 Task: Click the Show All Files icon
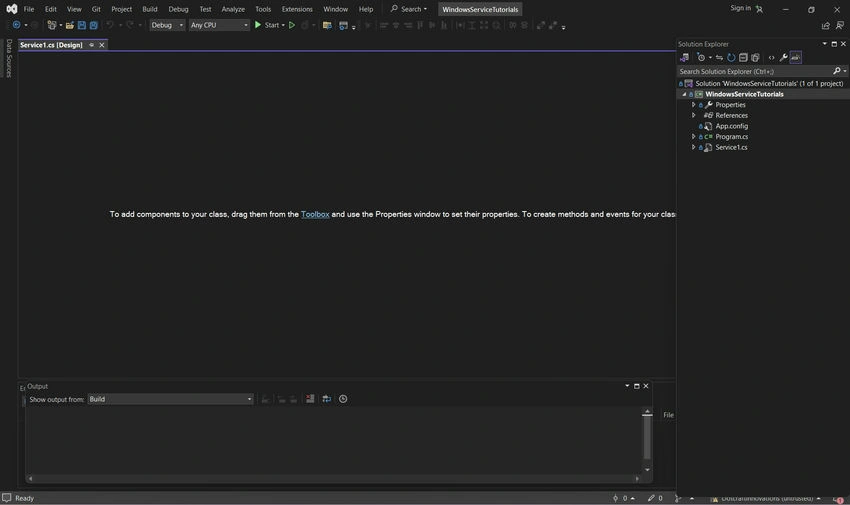pos(755,57)
